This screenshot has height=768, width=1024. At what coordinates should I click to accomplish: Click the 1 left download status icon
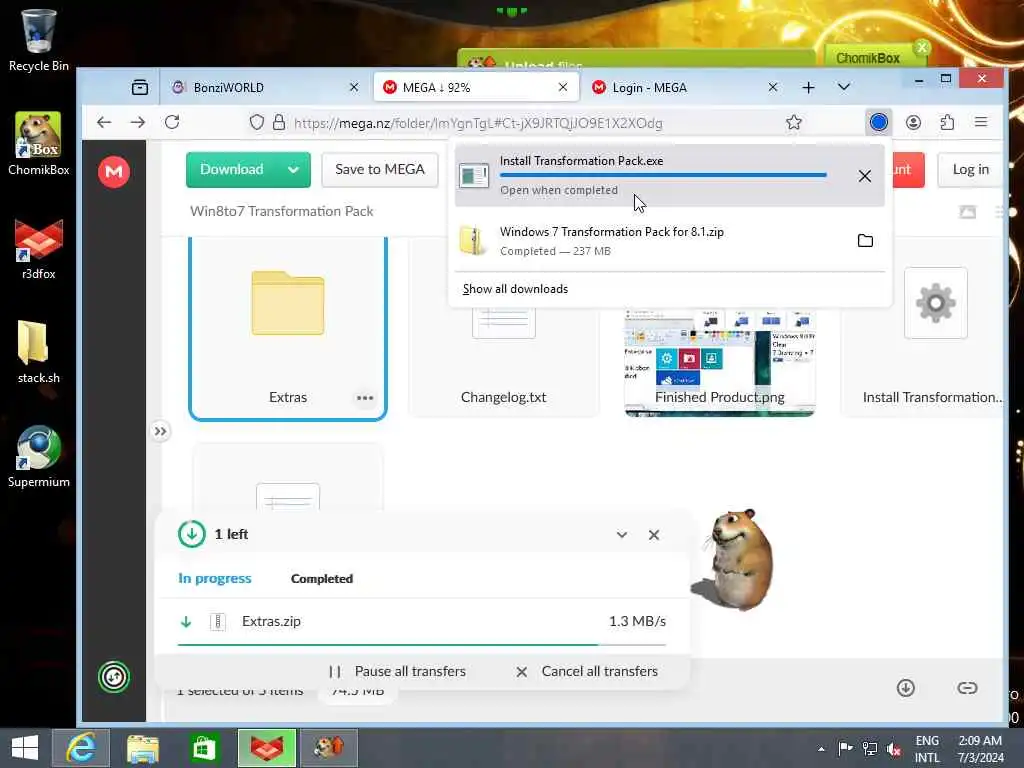(191, 534)
